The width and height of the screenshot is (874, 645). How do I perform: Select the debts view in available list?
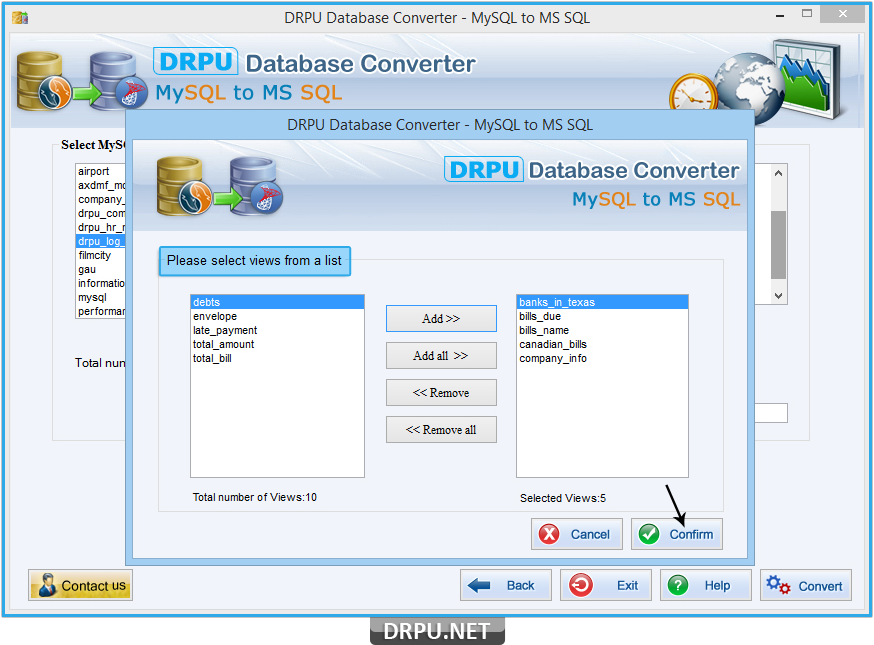[277, 302]
